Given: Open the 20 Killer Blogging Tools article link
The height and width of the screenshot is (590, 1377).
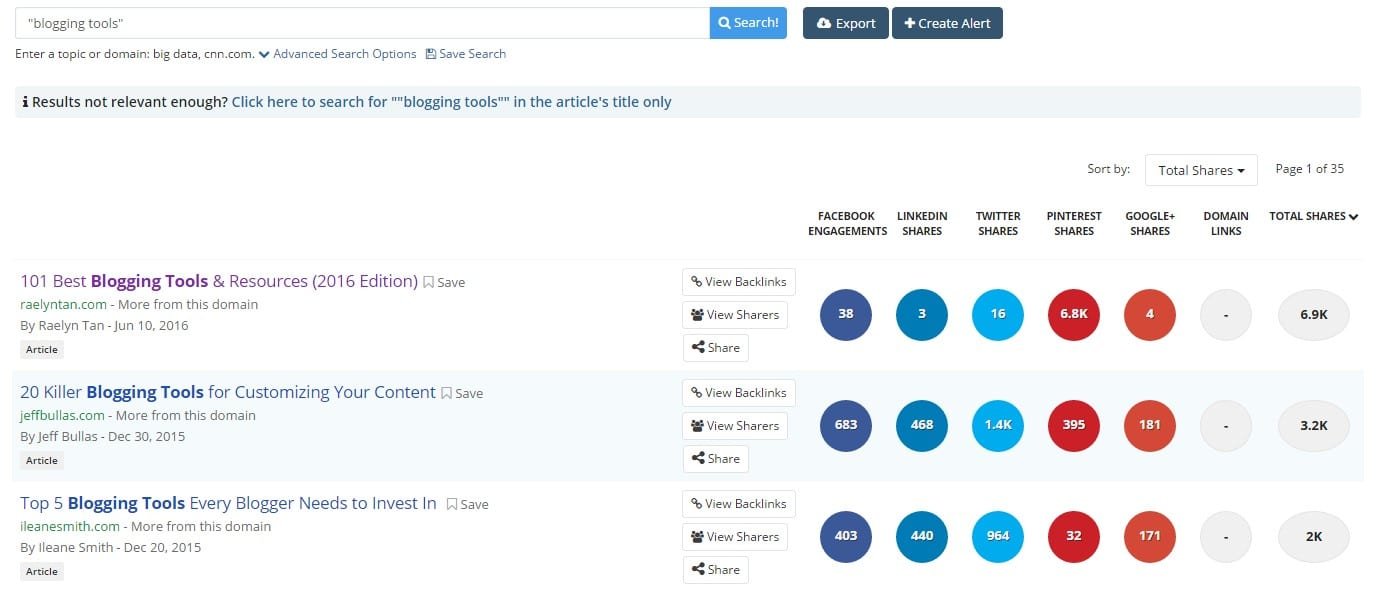Looking at the screenshot, I should [x=228, y=392].
